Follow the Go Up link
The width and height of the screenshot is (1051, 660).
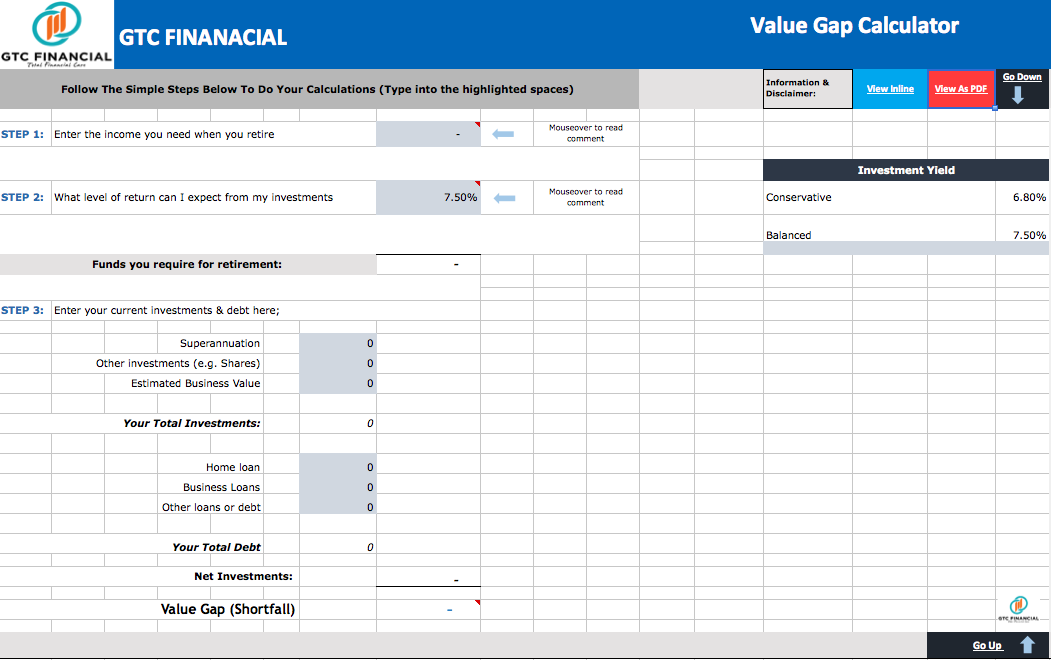pyautogui.click(x=987, y=645)
